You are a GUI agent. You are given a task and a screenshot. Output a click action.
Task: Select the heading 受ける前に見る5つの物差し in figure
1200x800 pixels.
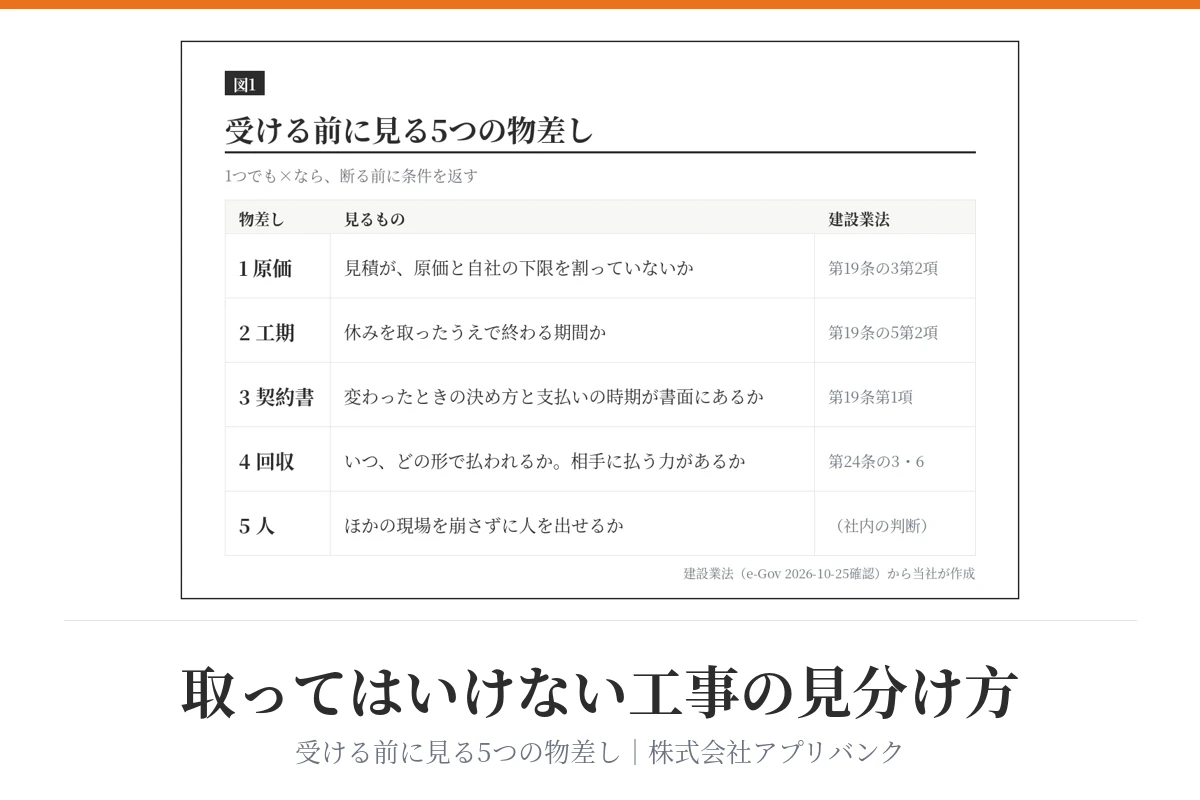(410, 131)
